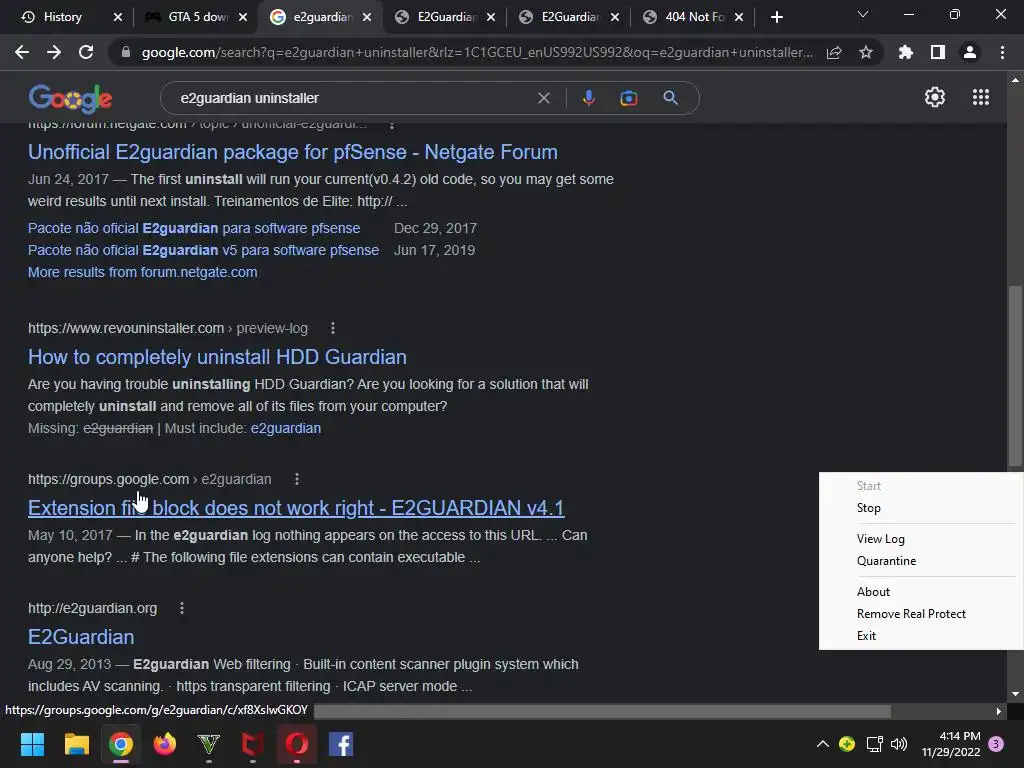Click vertical page scrollbar thumb
The height and width of the screenshot is (768, 1024).
point(1015,376)
